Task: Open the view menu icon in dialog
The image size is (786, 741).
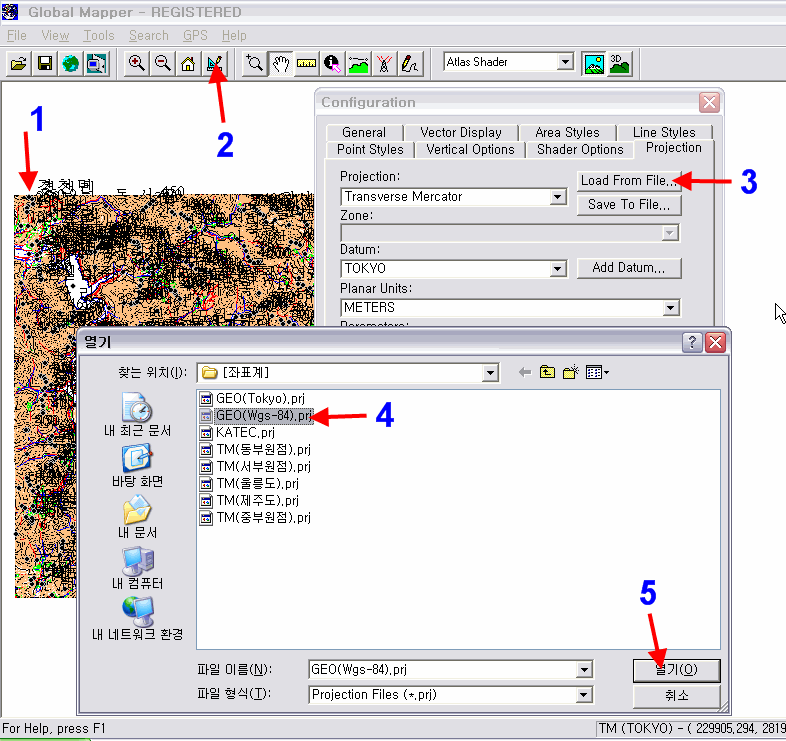Action: click(x=597, y=373)
